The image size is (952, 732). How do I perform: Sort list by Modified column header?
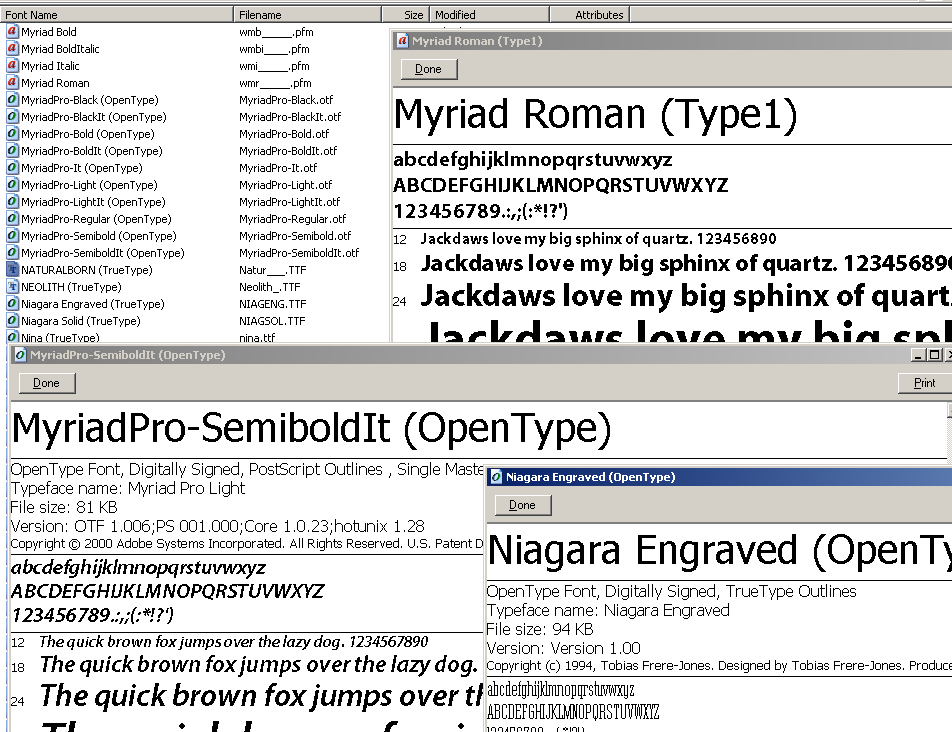489,15
